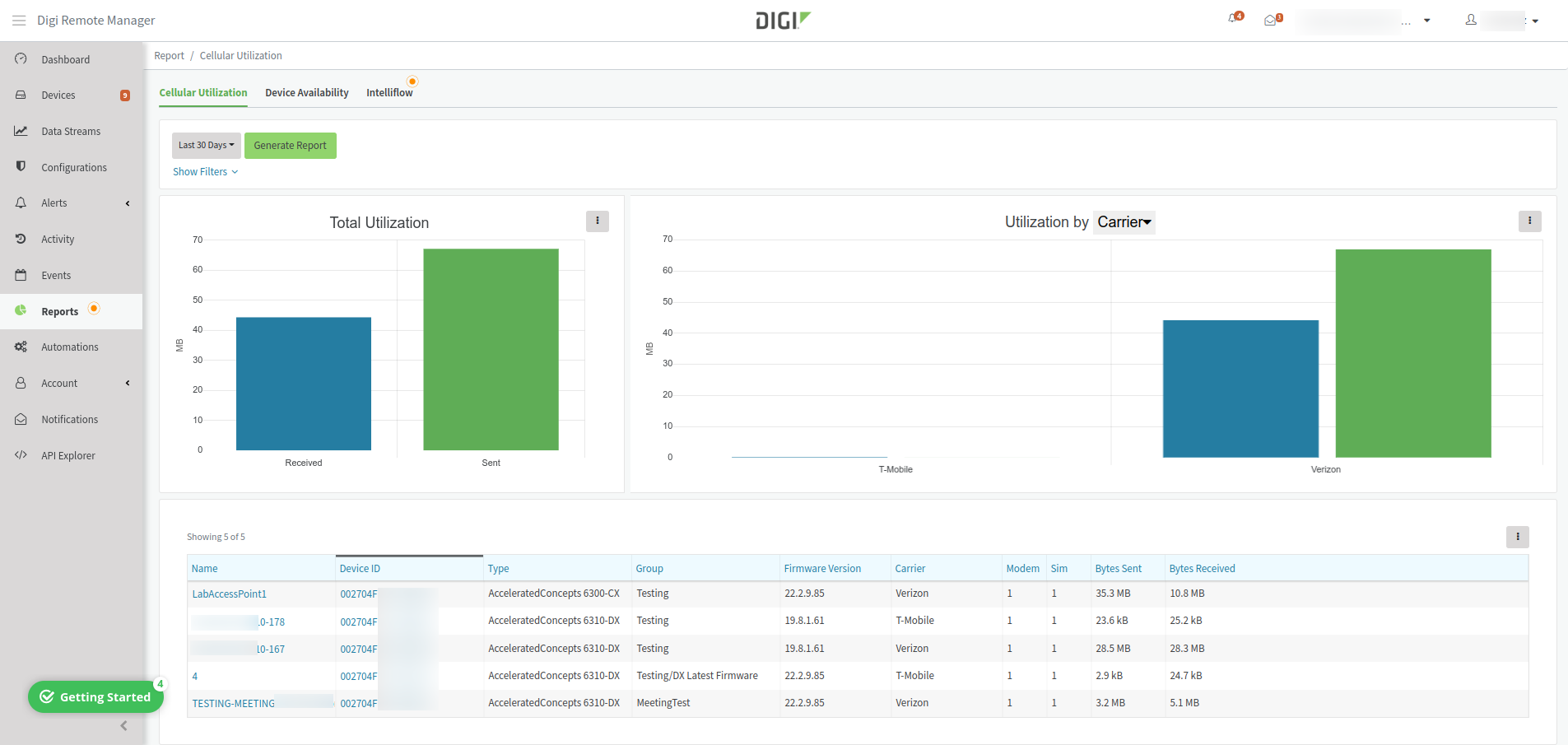Screen dimensions: 1568x745
Task: Click the DIGI logo
Action: [x=783, y=21]
